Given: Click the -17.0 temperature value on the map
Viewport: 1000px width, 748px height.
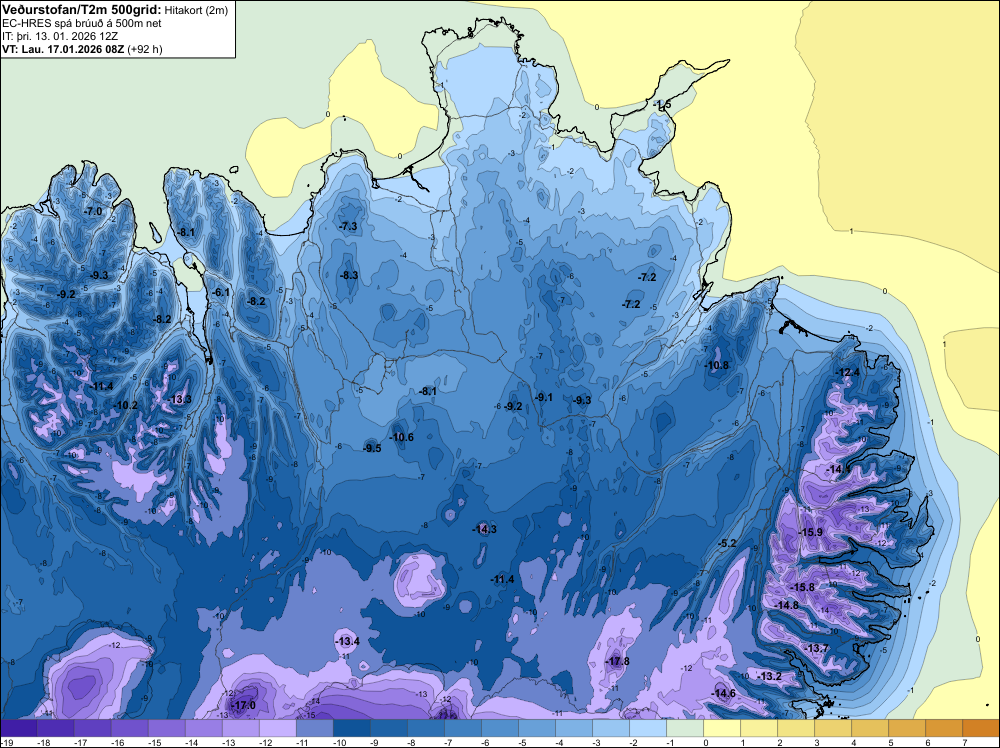Looking at the screenshot, I should [x=243, y=705].
